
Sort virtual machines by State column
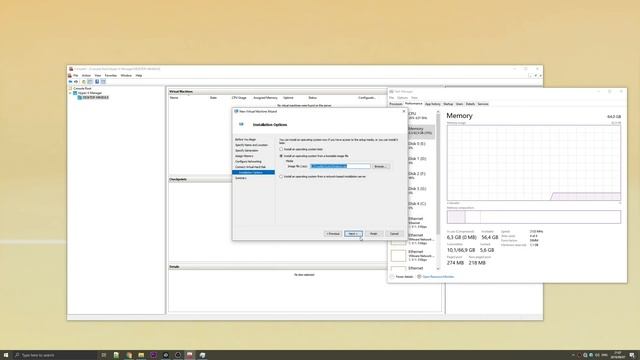213,98
